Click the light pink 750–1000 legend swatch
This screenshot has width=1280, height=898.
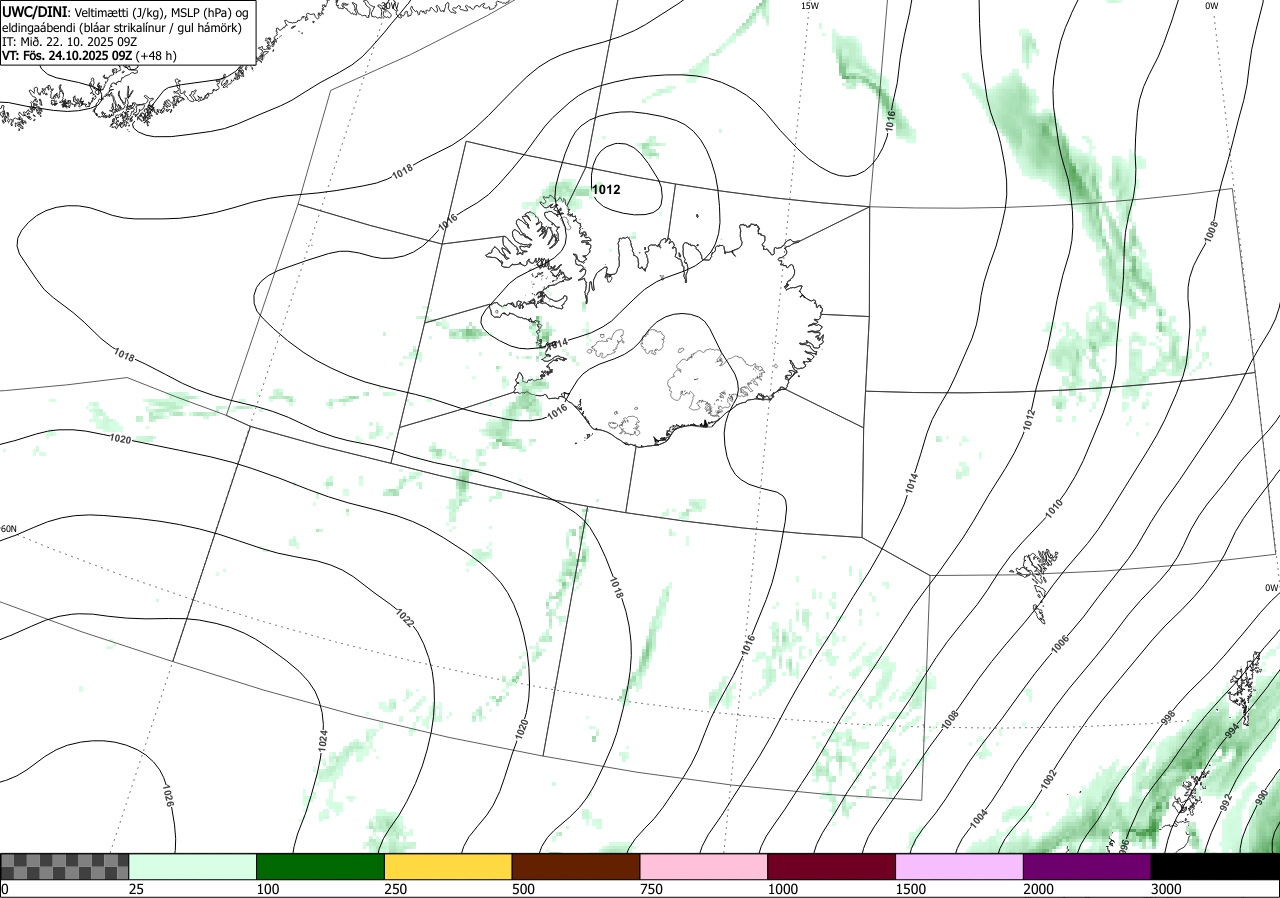(704, 866)
